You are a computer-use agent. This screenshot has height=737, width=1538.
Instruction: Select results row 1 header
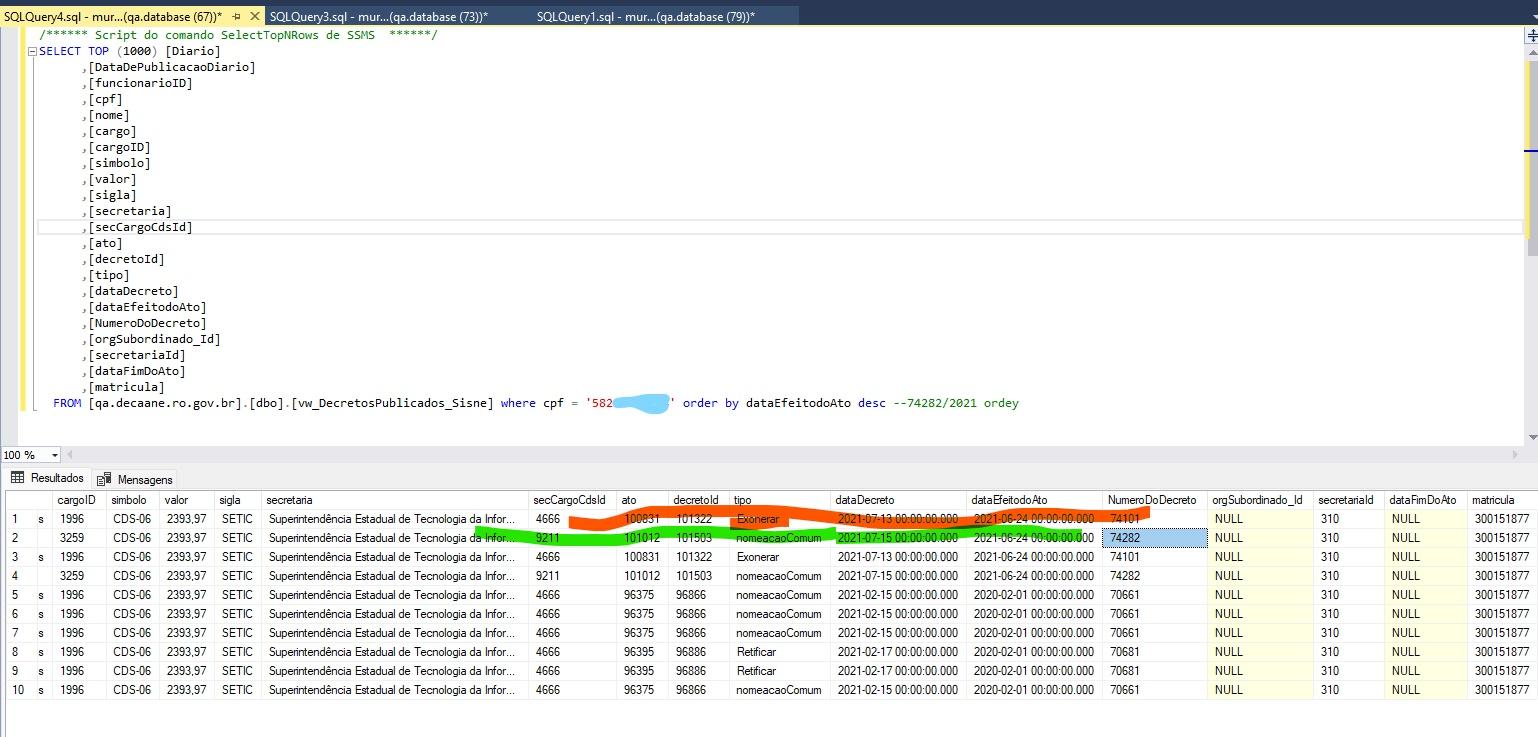coord(19,519)
